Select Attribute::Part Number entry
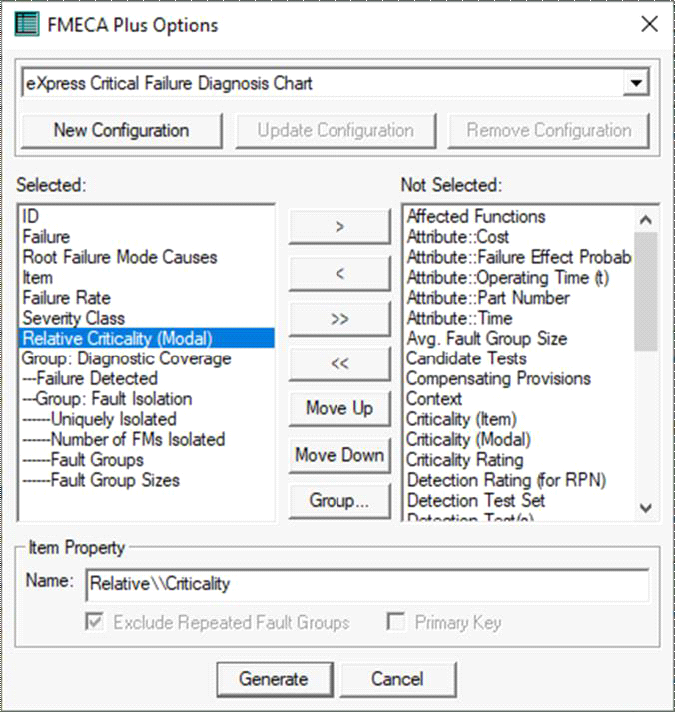 point(519,298)
